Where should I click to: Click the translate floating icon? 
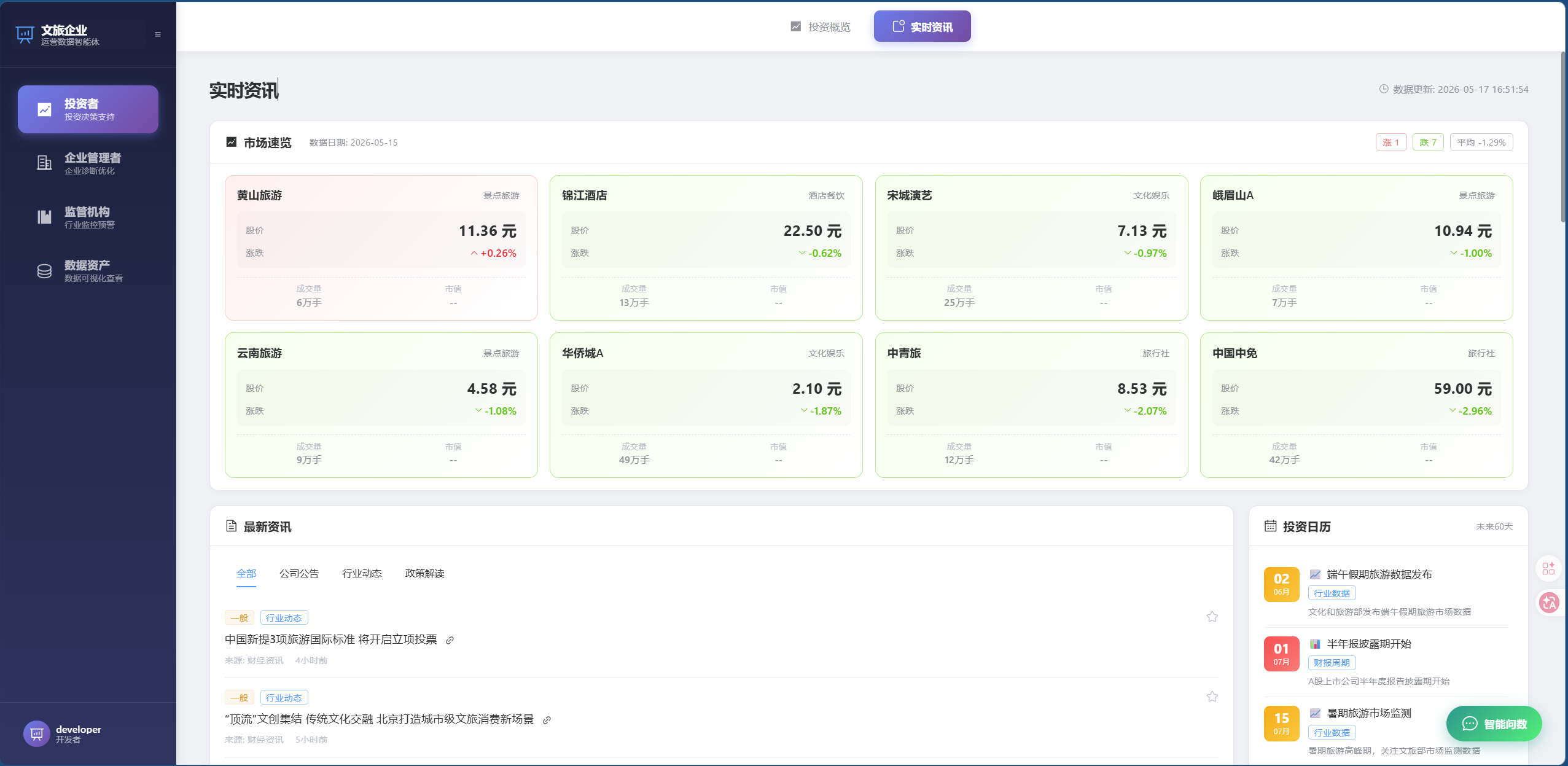click(x=1549, y=603)
